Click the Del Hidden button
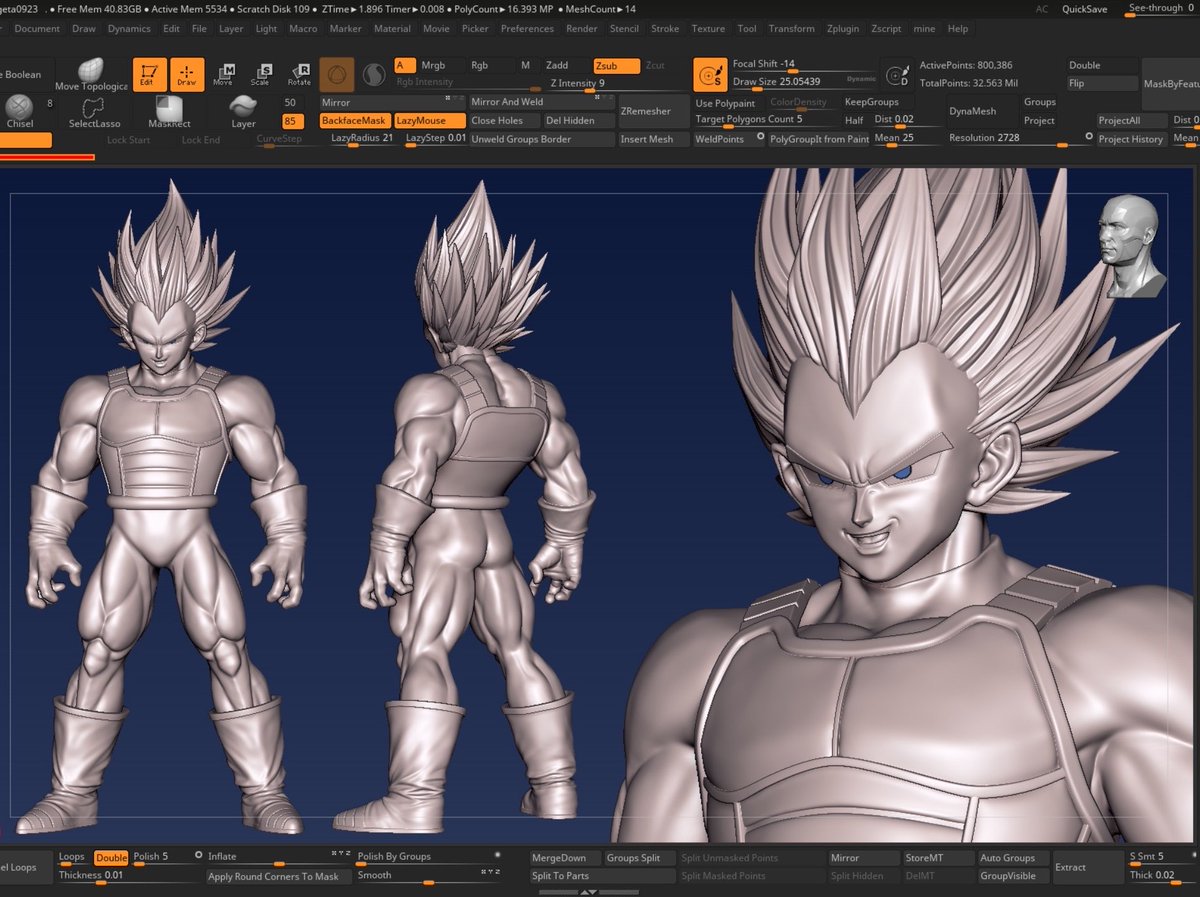 (x=578, y=120)
